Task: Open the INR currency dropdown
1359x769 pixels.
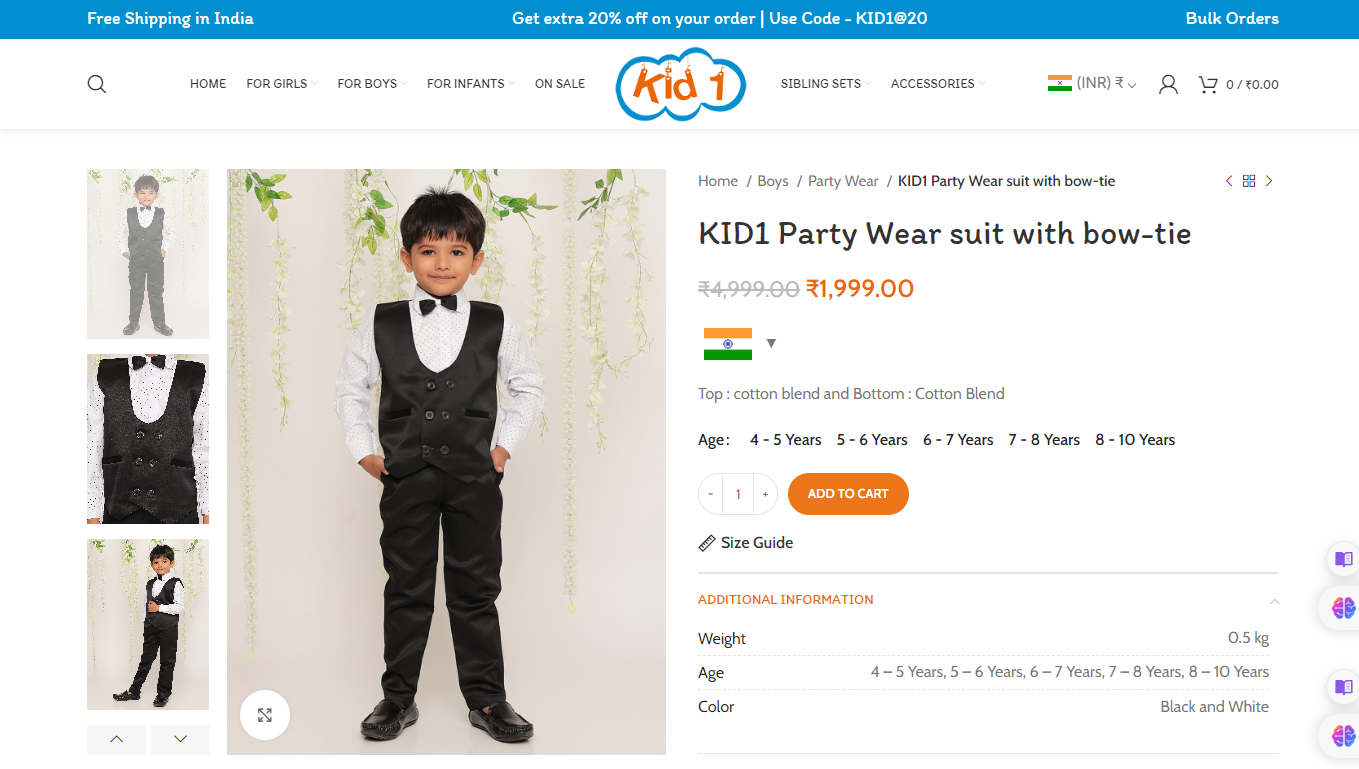Action: 1092,84
